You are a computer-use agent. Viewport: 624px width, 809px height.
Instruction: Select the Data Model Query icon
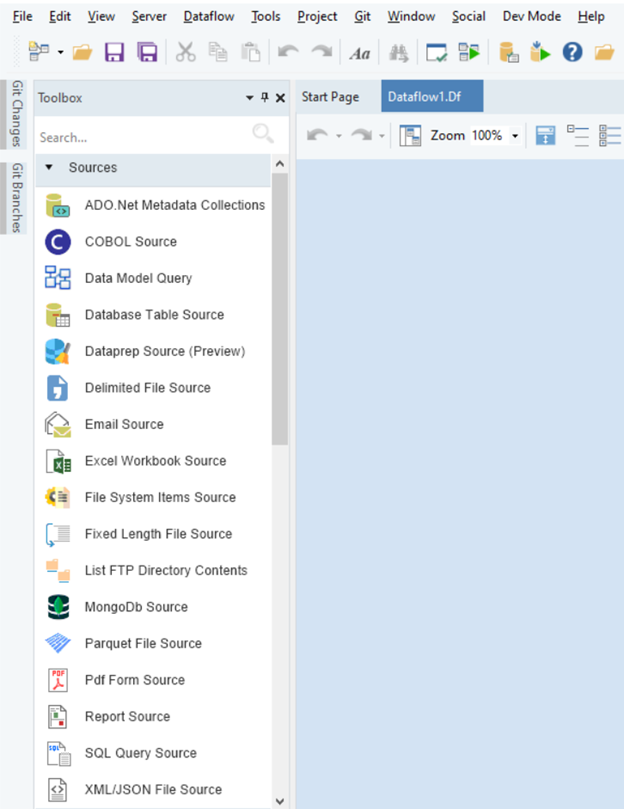tap(58, 279)
